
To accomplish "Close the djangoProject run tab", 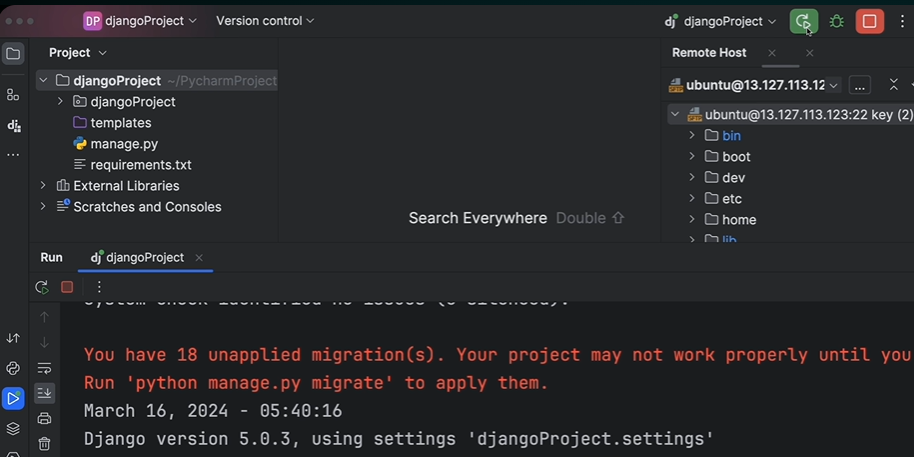I will click(199, 258).
